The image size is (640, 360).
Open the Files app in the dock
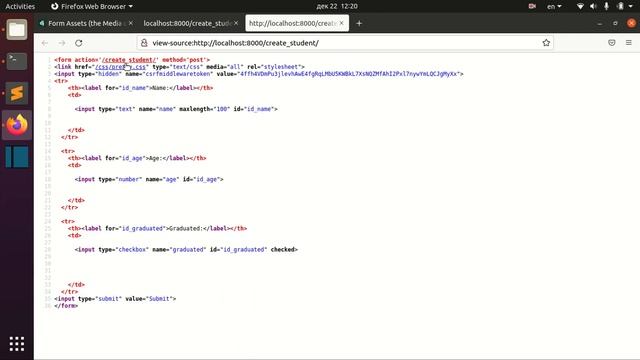(17, 29)
